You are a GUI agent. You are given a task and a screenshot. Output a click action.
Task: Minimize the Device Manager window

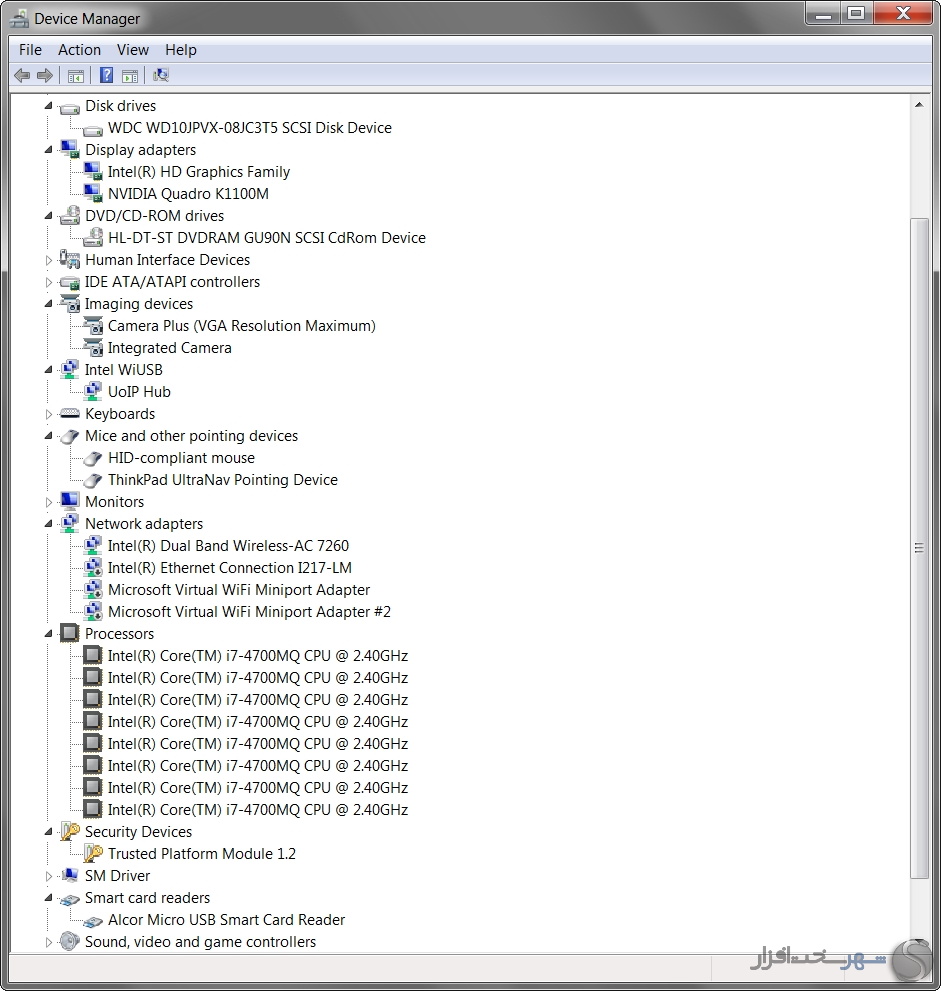823,14
